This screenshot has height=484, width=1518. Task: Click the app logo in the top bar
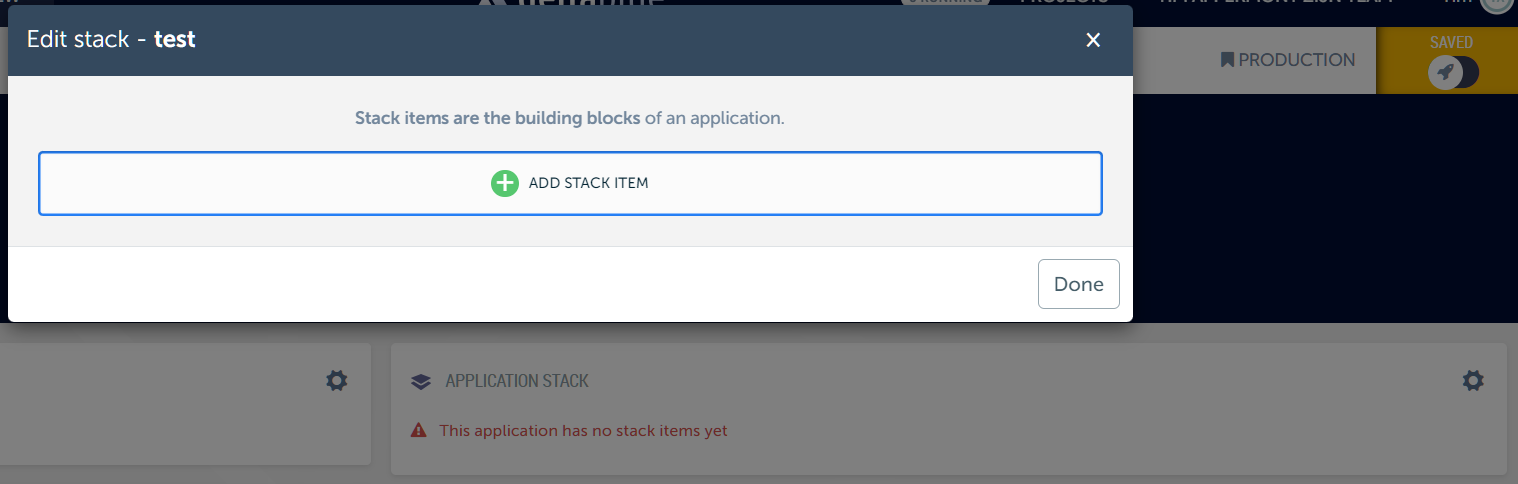(570, 3)
